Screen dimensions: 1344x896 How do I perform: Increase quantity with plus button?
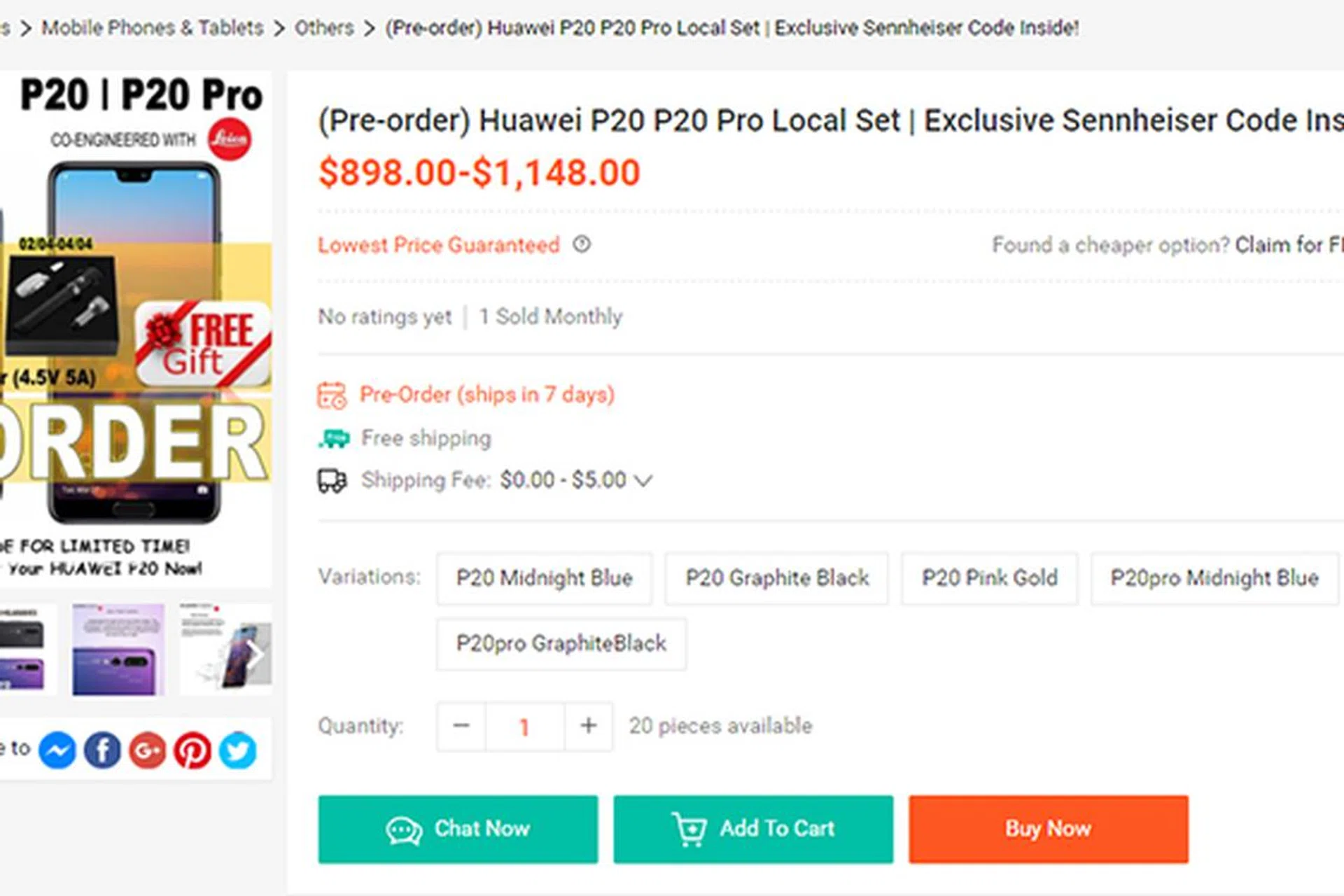click(x=589, y=726)
